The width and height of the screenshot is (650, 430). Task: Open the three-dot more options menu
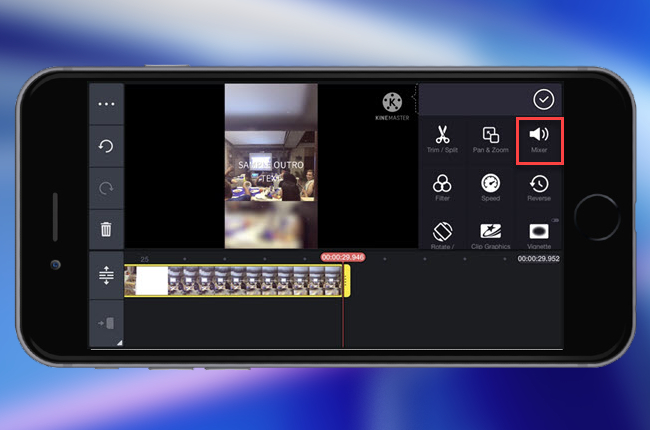pyautogui.click(x=106, y=104)
